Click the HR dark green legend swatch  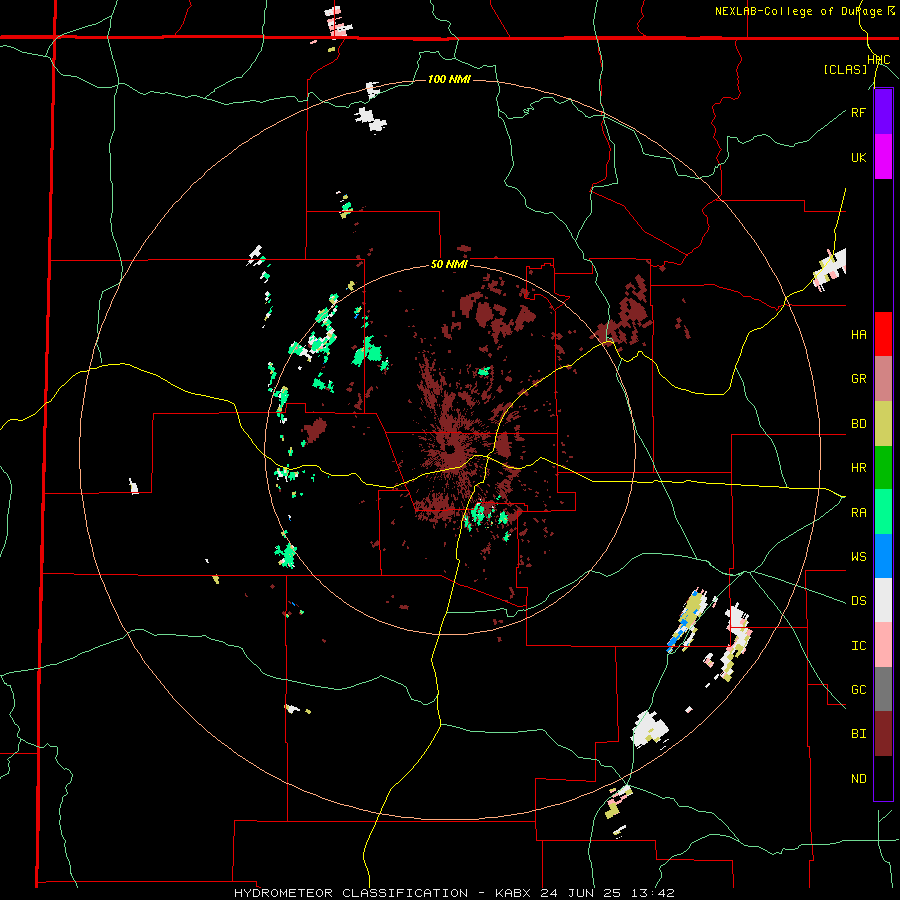click(883, 467)
